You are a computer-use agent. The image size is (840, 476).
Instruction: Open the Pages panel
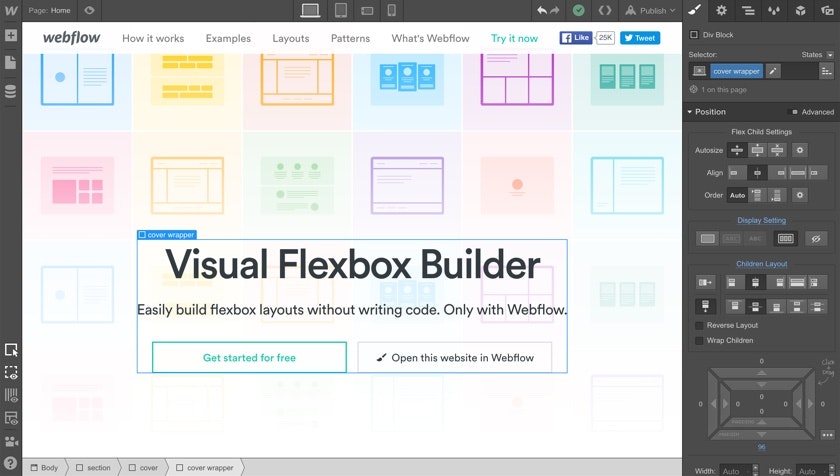[x=11, y=63]
